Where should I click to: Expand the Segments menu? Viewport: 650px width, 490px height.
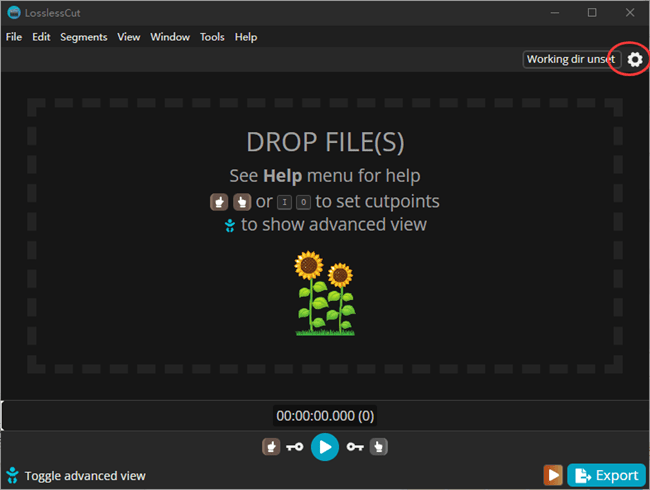tap(83, 37)
